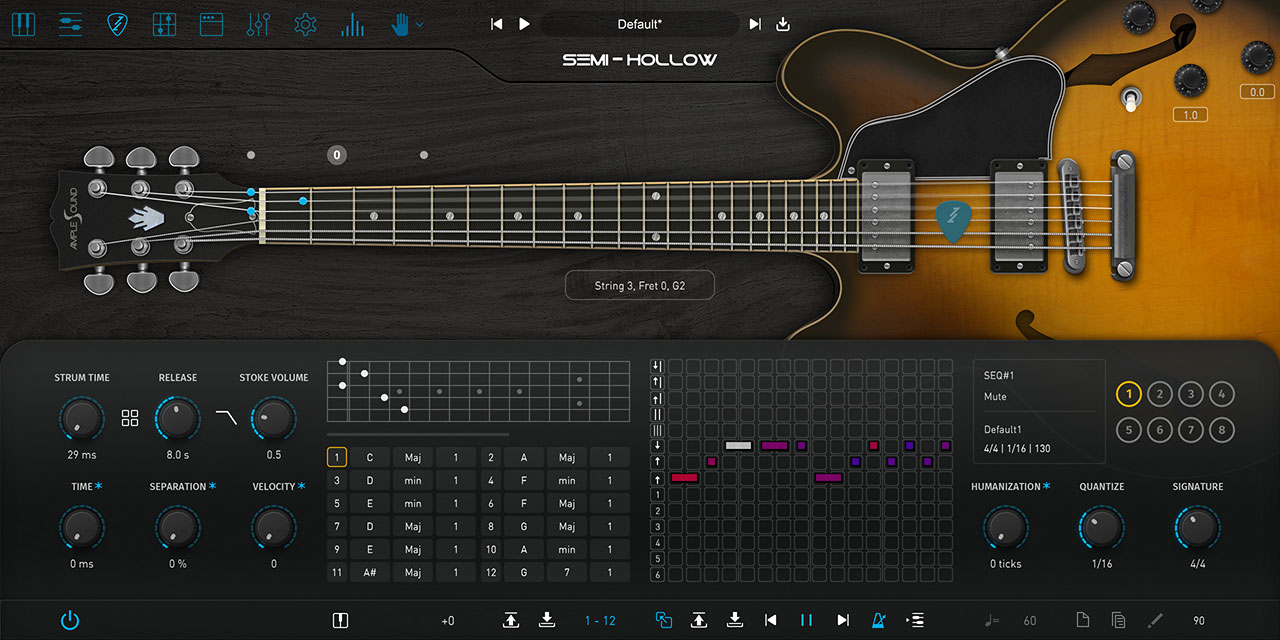Image resolution: width=1280 pixels, height=640 pixels.
Task: Click the guitar pick on the strings
Action: pos(953,220)
